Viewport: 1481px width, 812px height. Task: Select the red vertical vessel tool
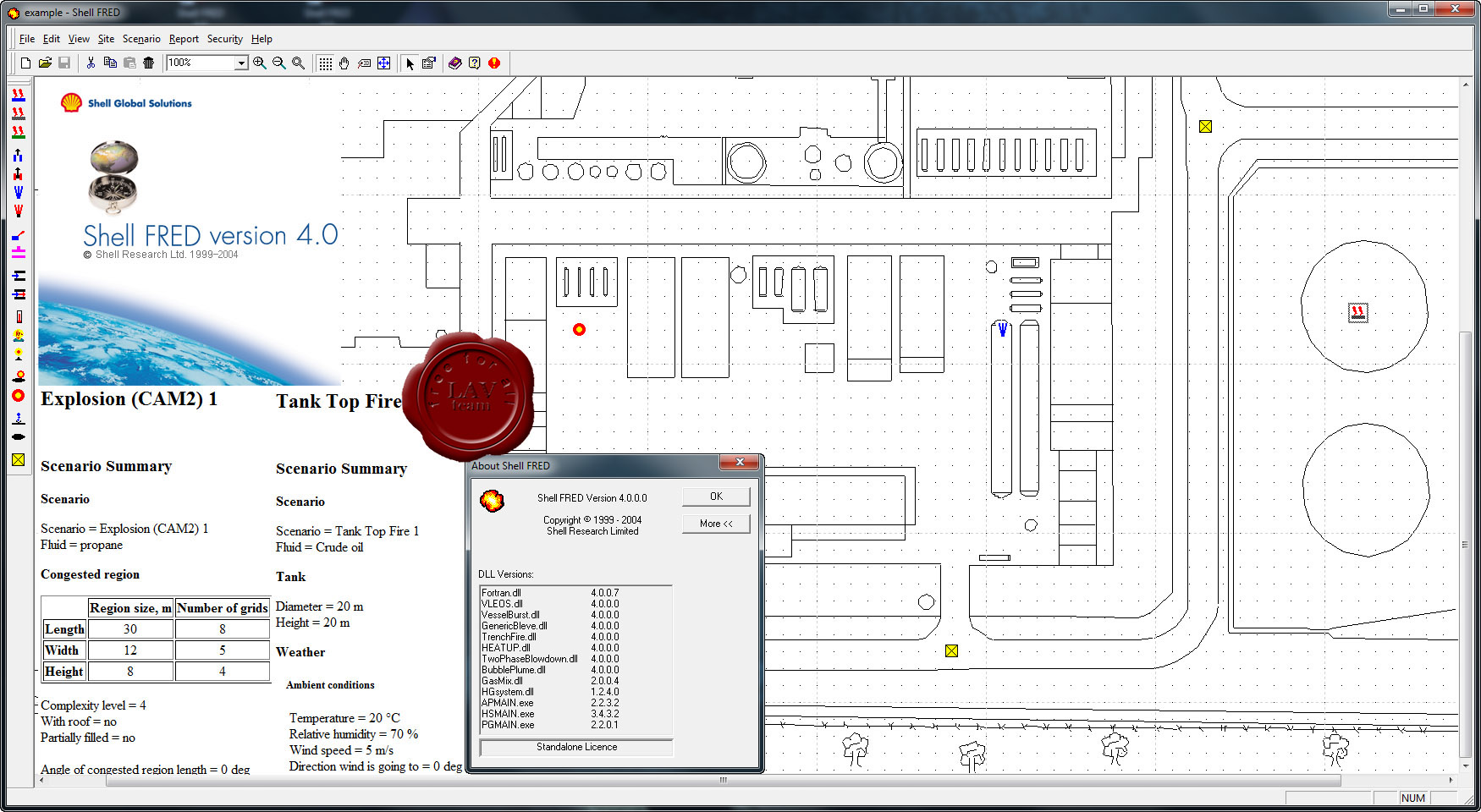click(x=18, y=316)
